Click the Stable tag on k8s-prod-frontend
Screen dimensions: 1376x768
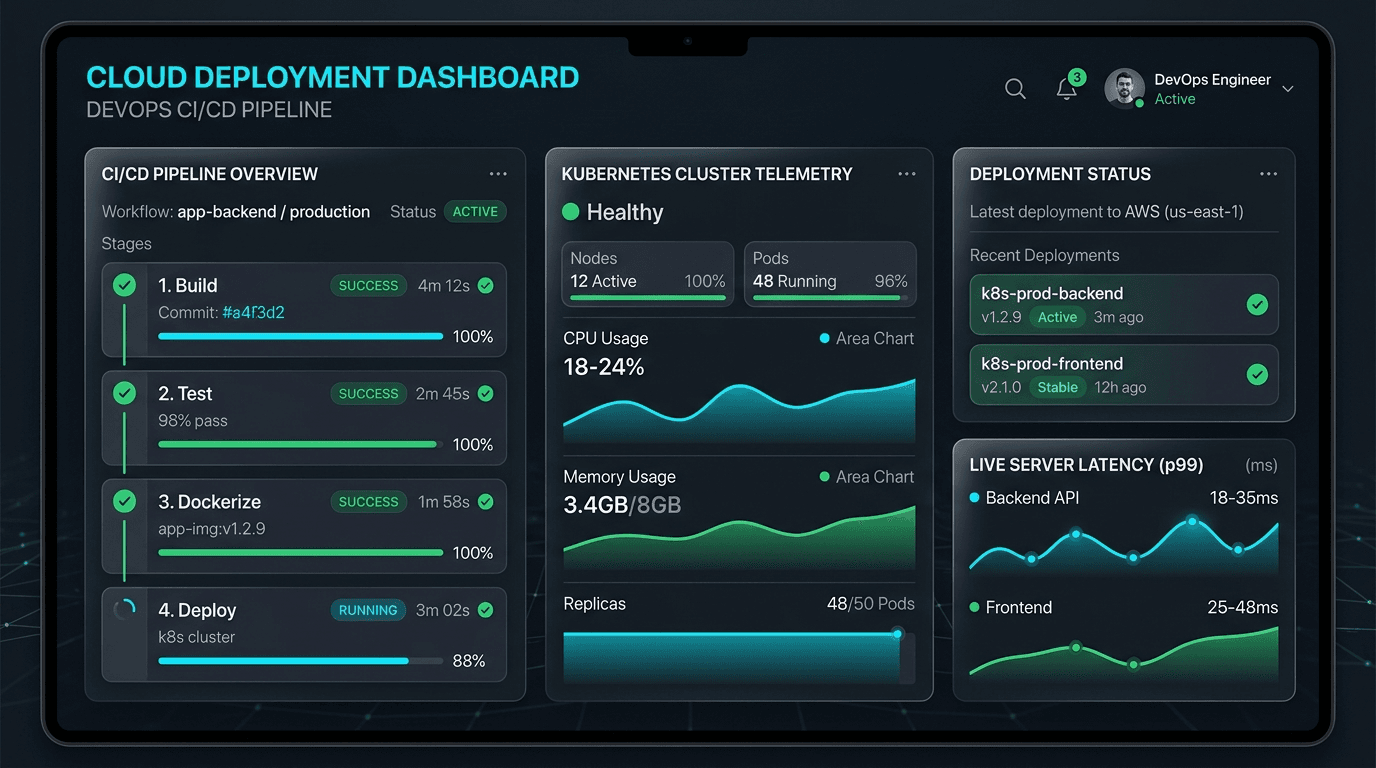coord(1057,388)
